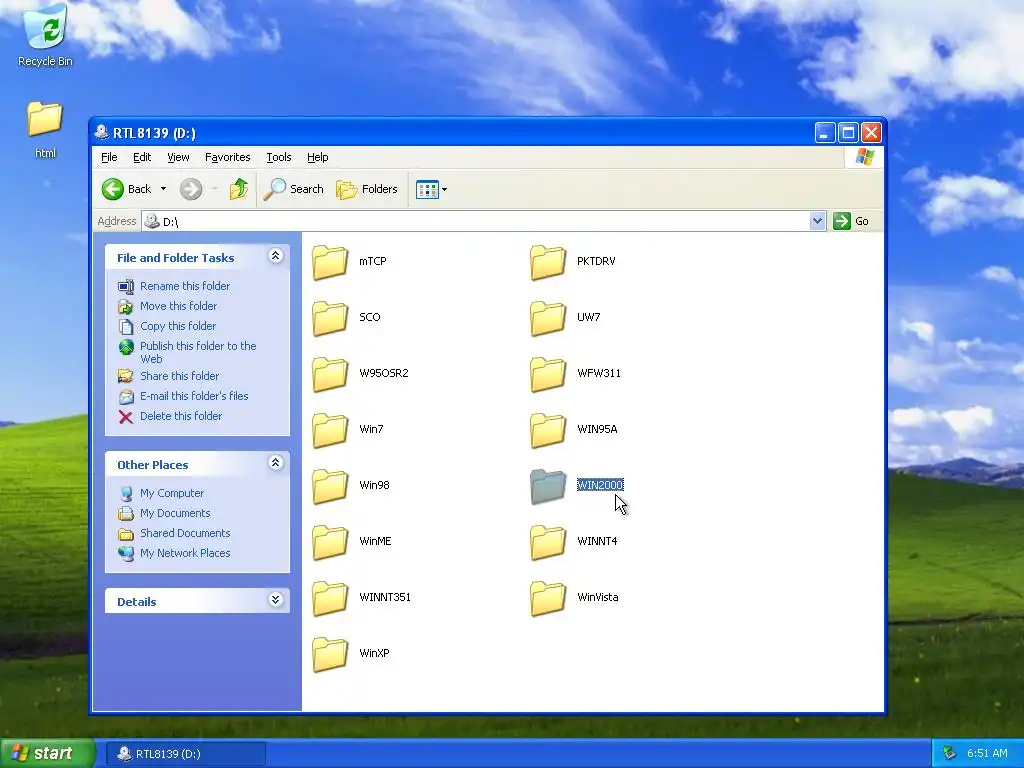
Task: Select the W95OSR2 folder icon
Action: point(330,374)
